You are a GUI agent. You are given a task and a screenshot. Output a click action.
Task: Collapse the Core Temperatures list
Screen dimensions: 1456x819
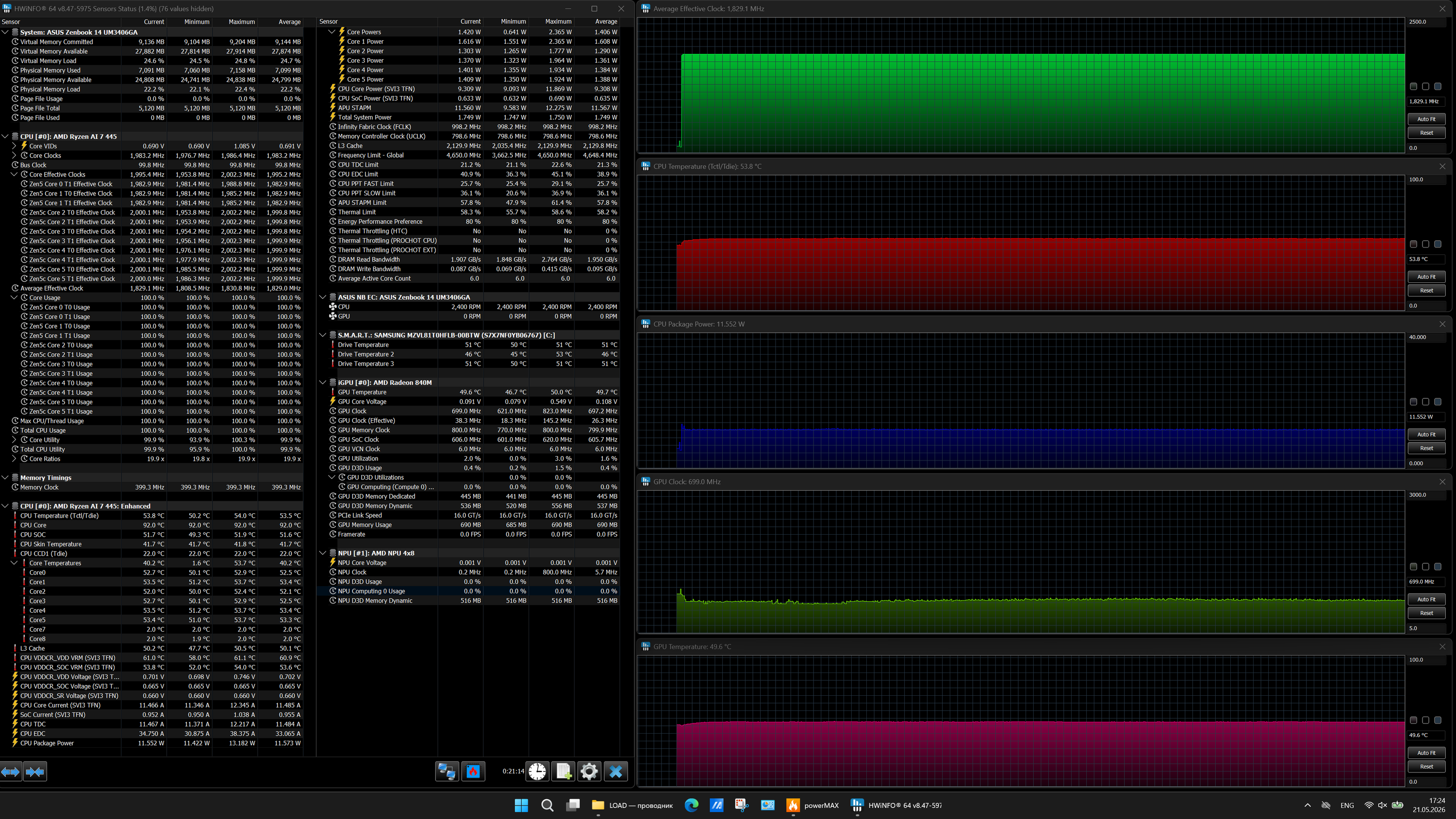(x=14, y=563)
